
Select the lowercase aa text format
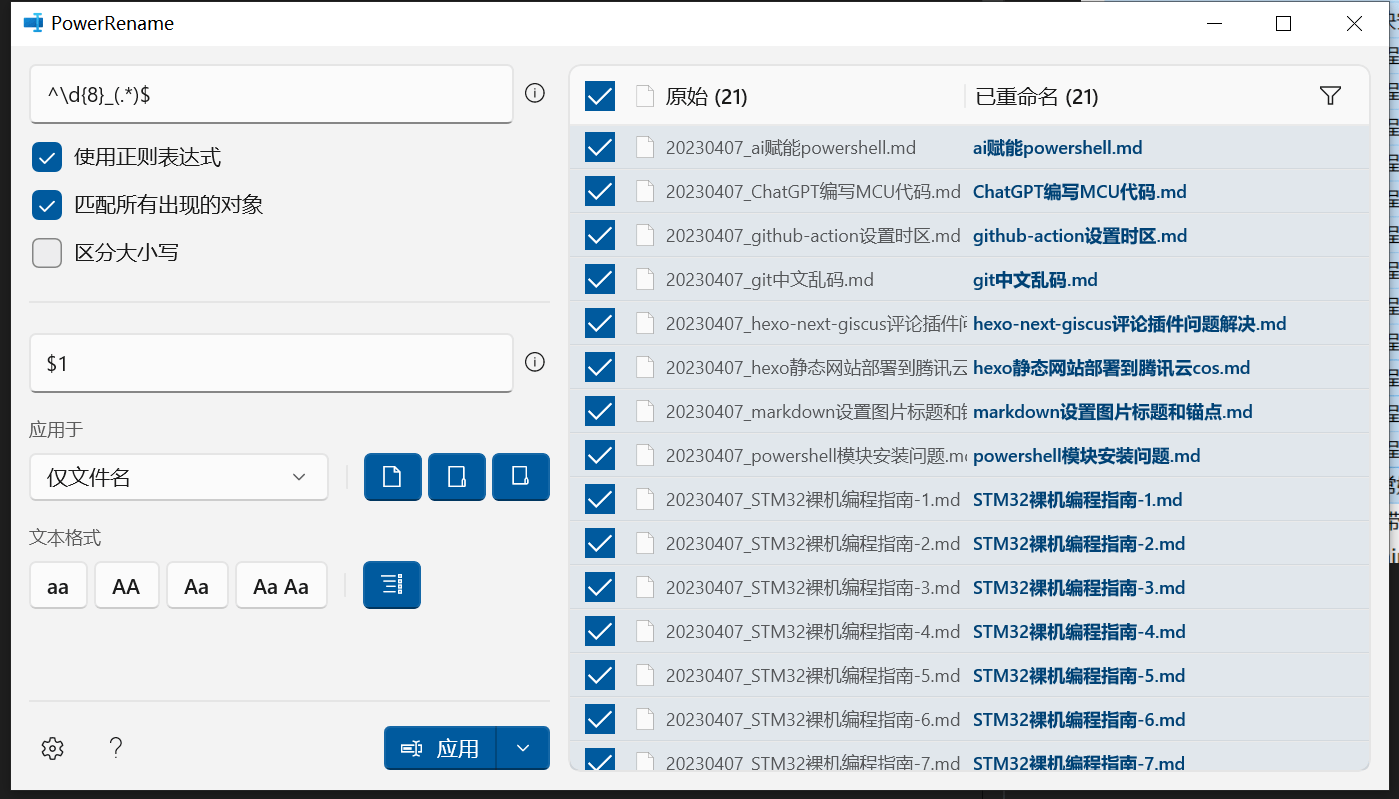point(57,585)
